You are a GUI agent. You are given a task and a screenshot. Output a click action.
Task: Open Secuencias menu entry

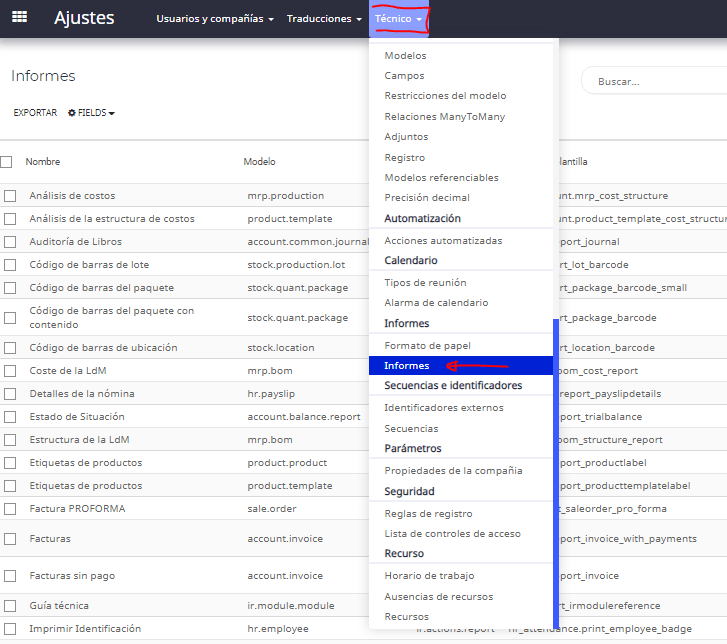[x=411, y=428]
